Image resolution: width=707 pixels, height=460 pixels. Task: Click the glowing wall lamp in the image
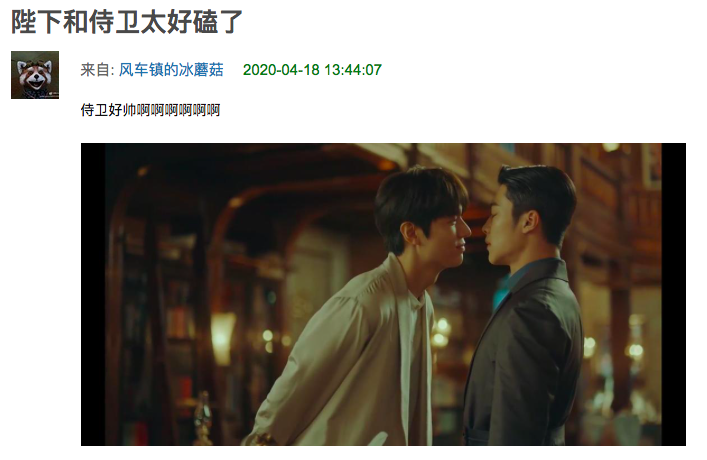click(x=222, y=336)
